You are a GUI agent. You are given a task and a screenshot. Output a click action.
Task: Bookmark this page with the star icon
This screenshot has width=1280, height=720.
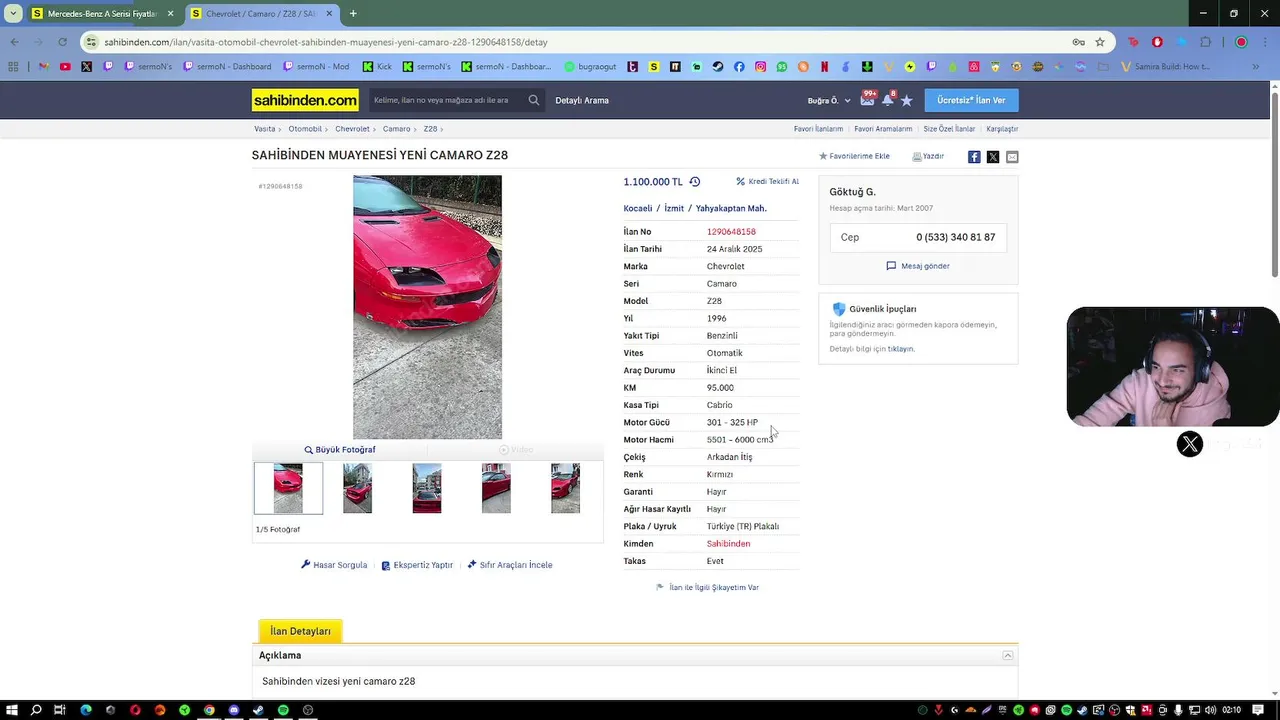(1100, 42)
